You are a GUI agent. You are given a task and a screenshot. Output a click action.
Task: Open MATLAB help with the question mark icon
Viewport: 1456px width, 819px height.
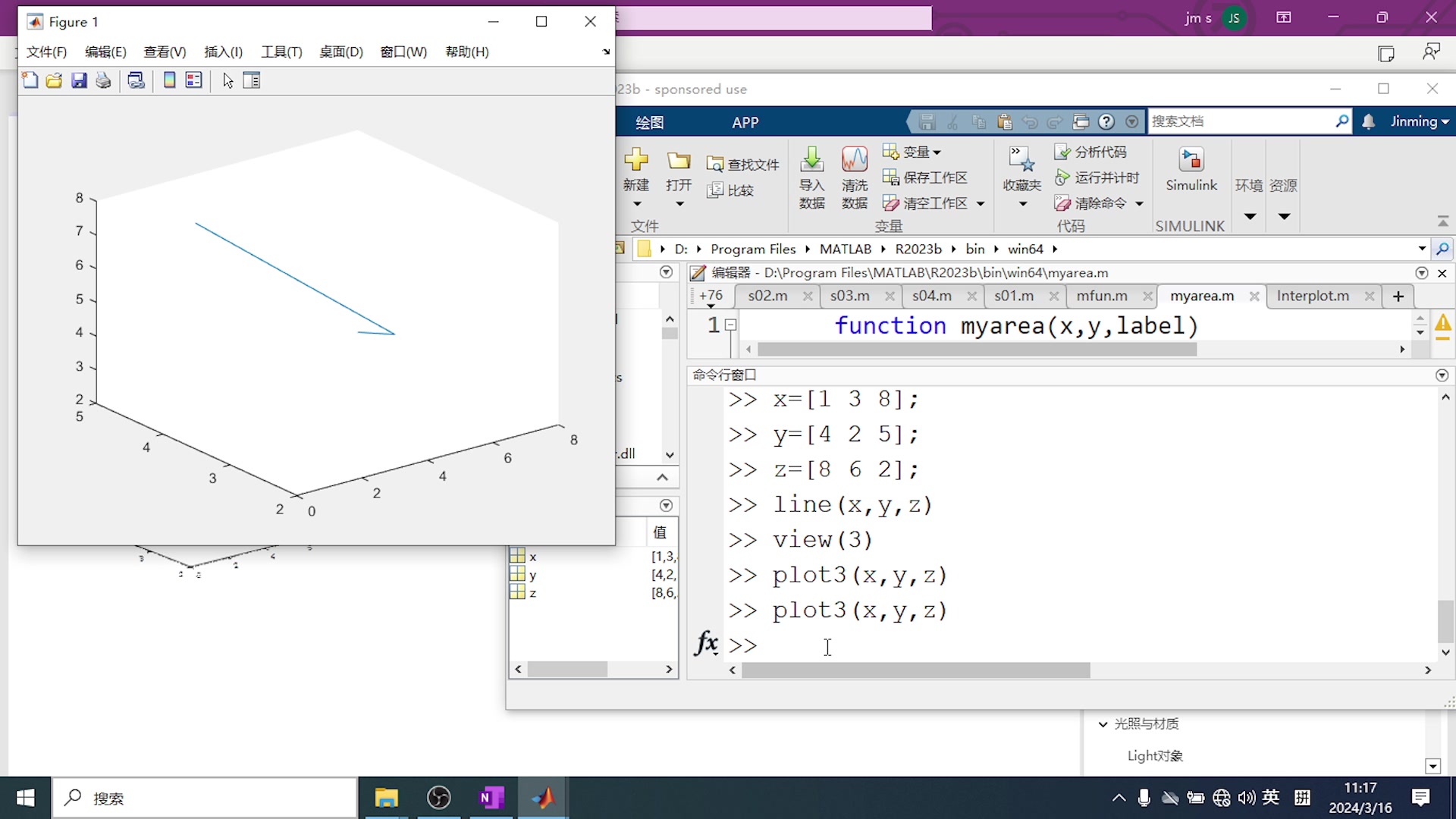click(1106, 121)
